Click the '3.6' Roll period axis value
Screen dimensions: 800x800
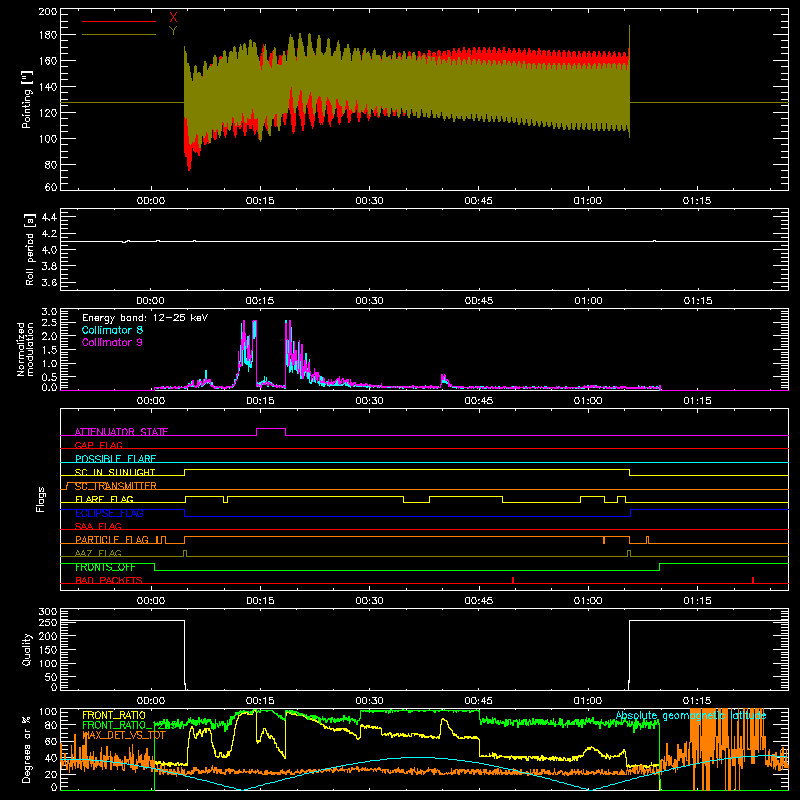point(49,282)
